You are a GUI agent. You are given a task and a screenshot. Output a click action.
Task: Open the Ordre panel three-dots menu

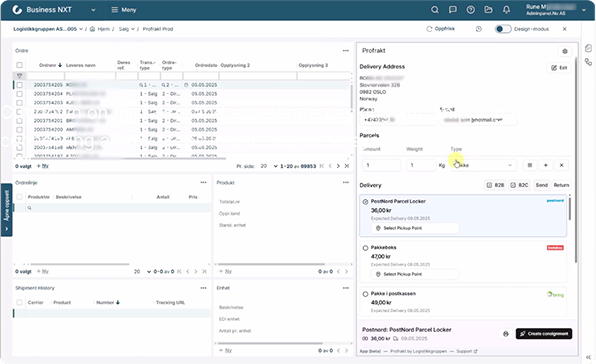coord(346,51)
